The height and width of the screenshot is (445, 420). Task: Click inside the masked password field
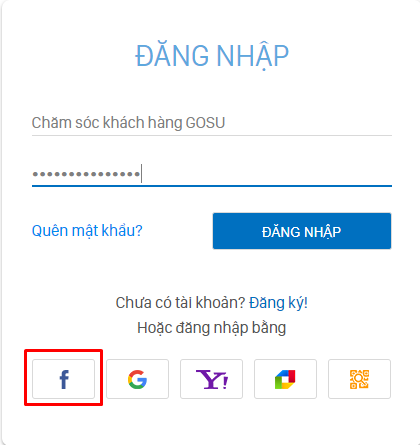click(212, 174)
